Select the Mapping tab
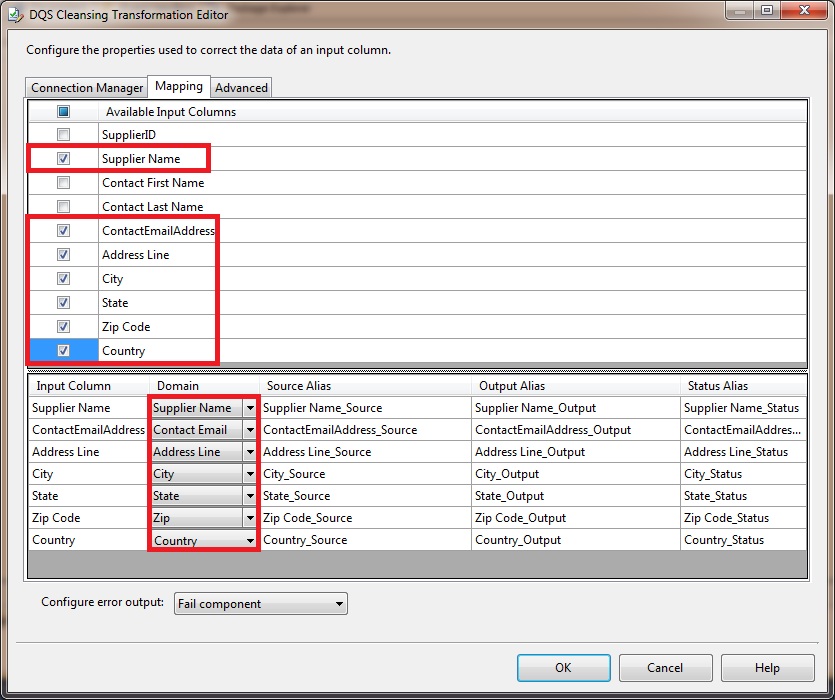The width and height of the screenshot is (835, 700). pyautogui.click(x=178, y=87)
